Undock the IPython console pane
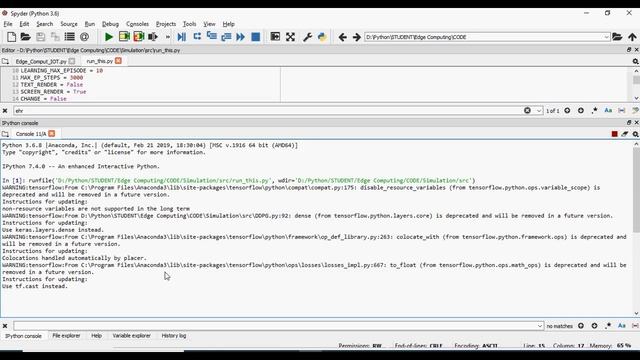The image size is (640, 360). (629, 122)
